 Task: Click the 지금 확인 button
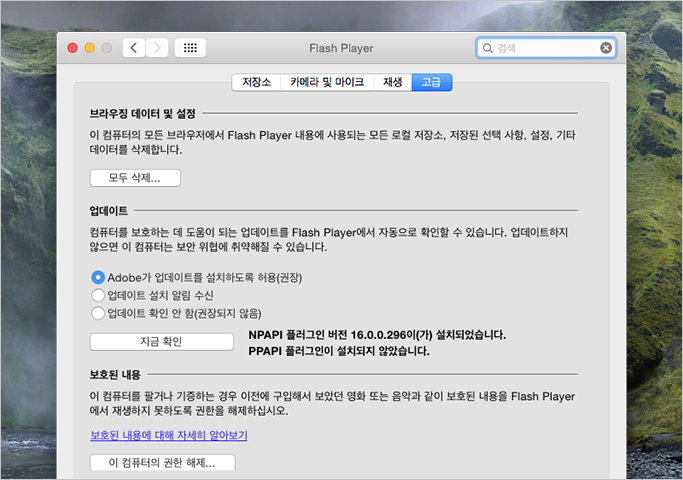pyautogui.click(x=162, y=342)
